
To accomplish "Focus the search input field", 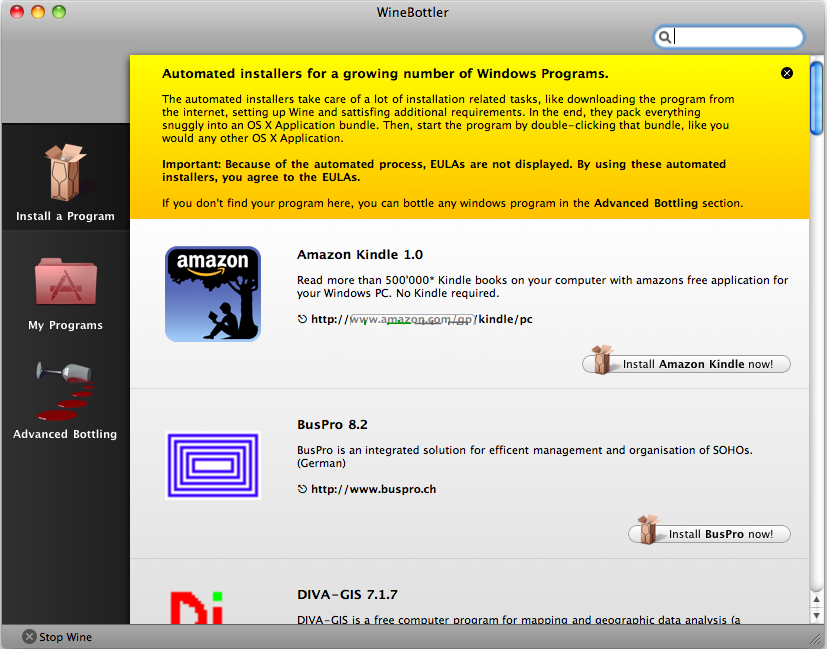I will (x=738, y=37).
